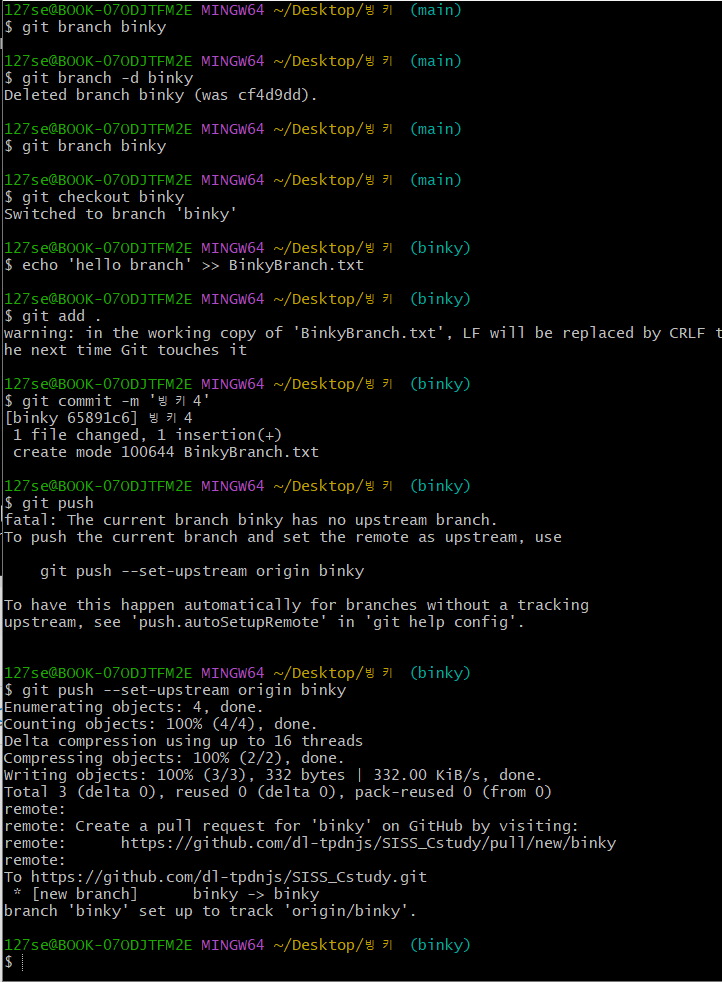722x982 pixels.
Task: Open the GitHub pull request URL for binky
Action: point(368,843)
